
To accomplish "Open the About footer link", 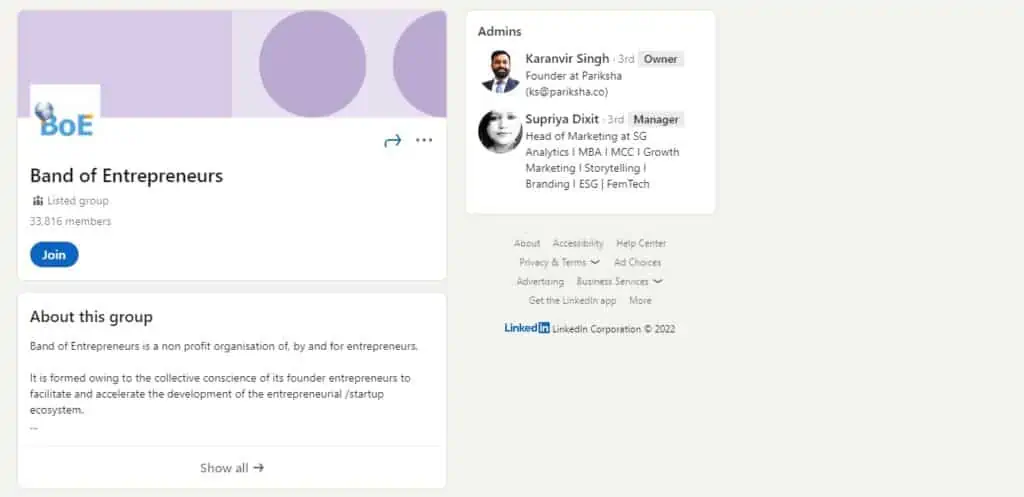I will click(x=527, y=243).
